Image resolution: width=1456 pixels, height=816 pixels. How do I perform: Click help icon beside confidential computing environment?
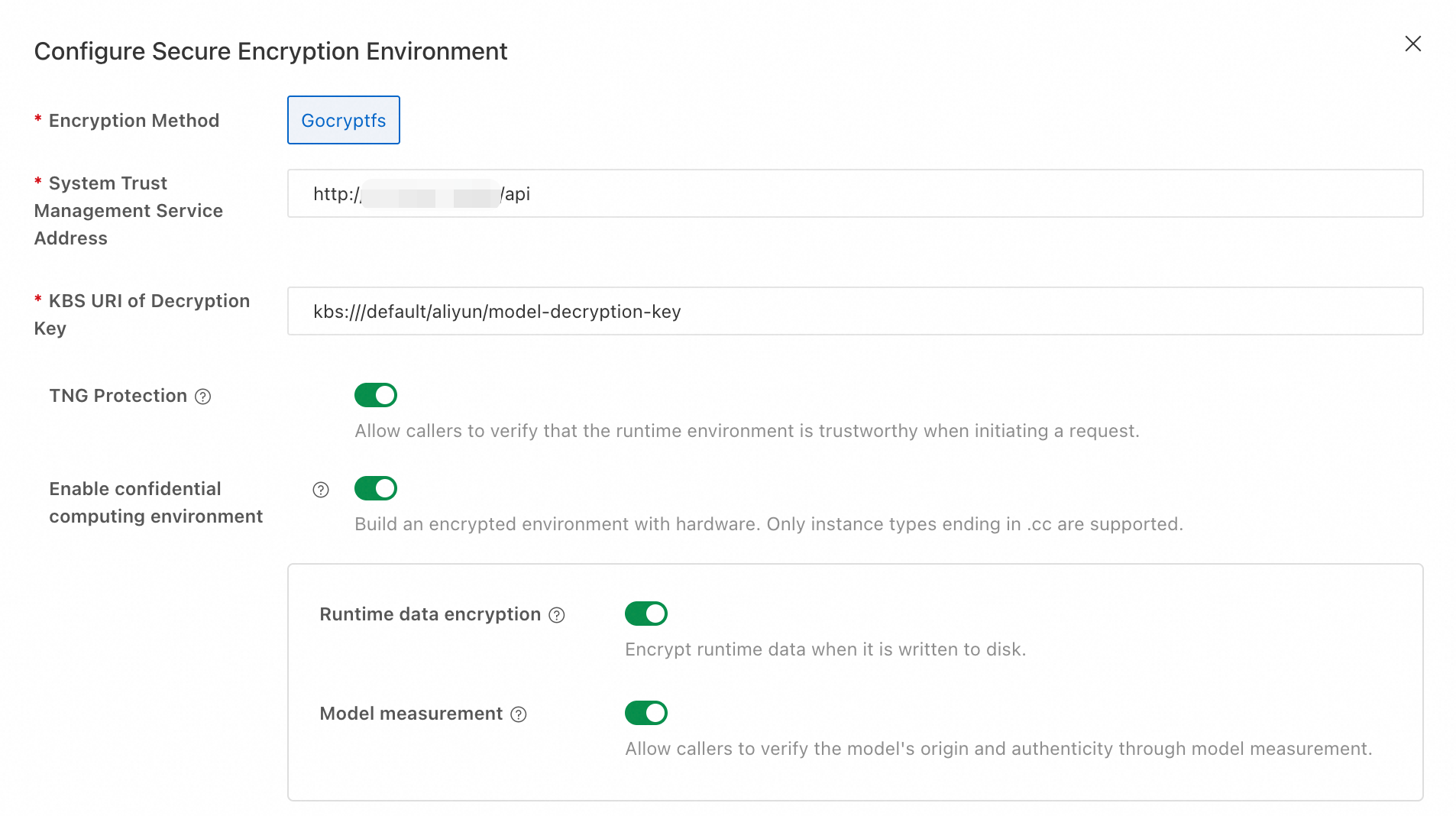321,490
